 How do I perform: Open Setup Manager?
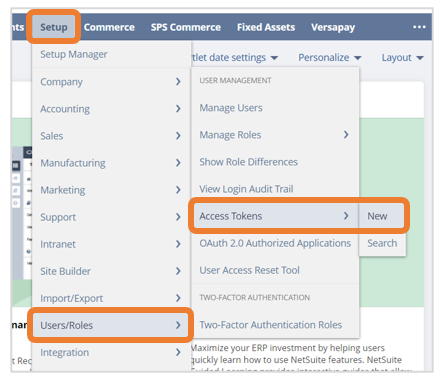pos(74,54)
